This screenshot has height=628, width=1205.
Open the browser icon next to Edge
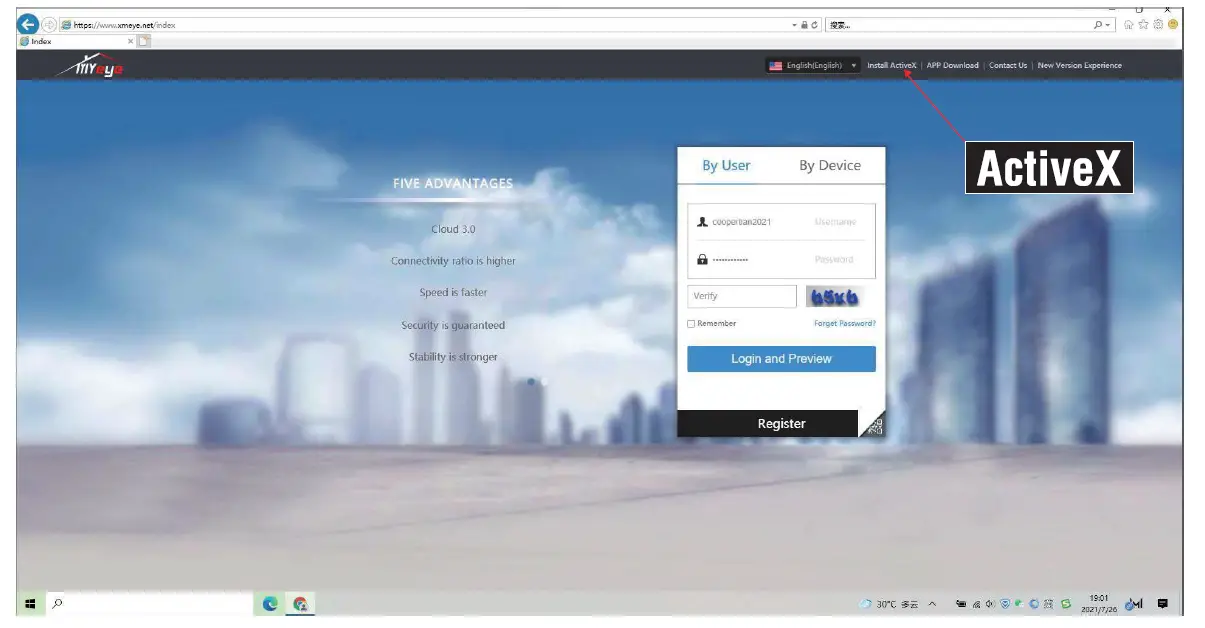300,604
